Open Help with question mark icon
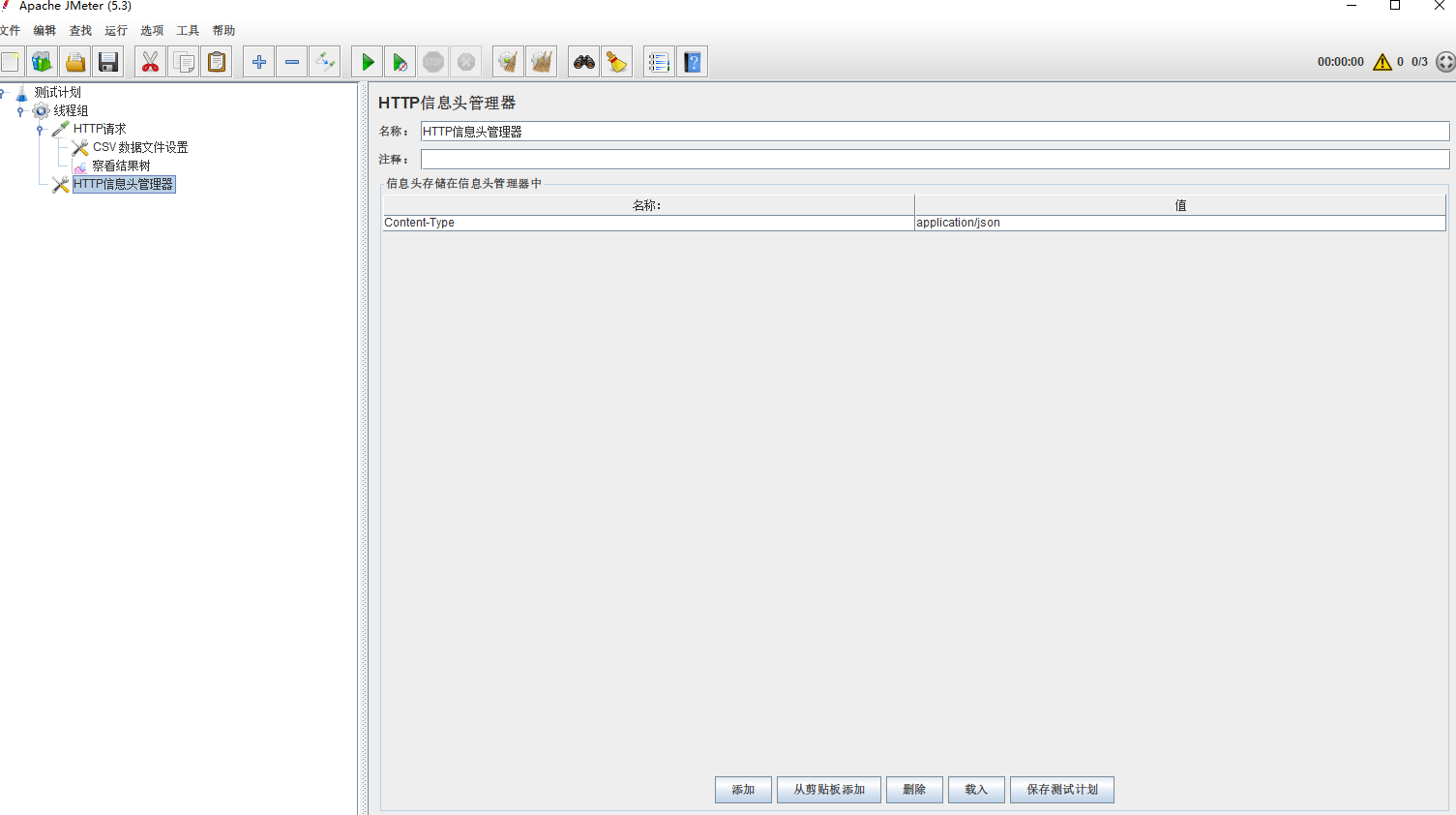 [692, 62]
